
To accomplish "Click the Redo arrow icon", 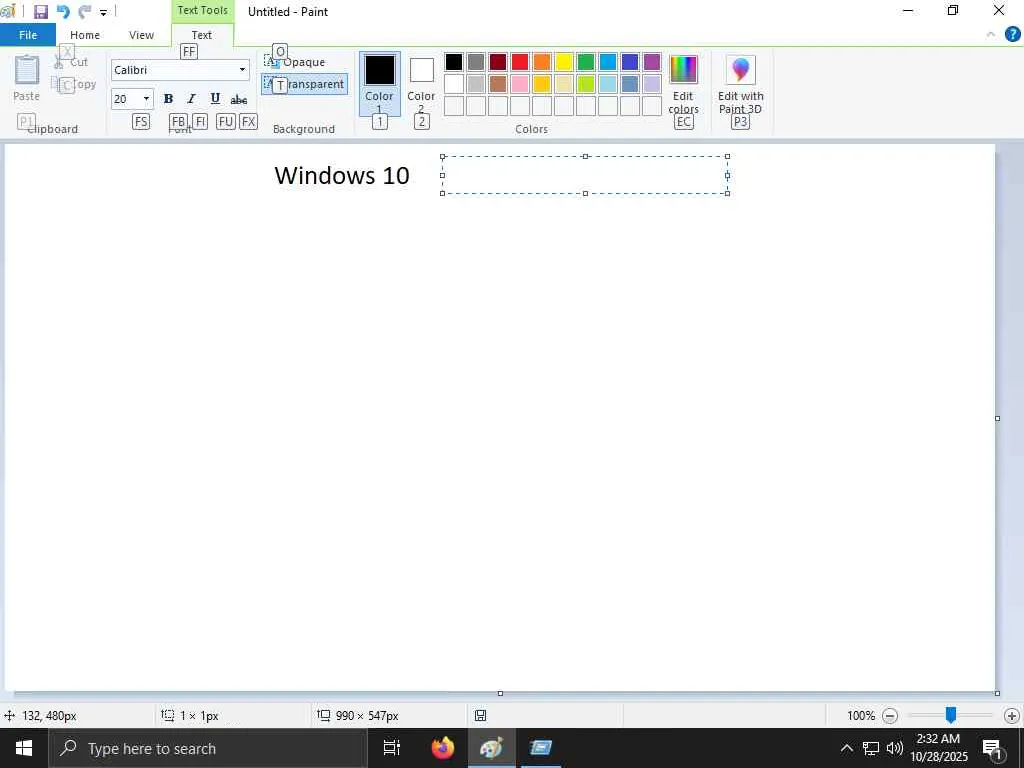I will click(x=84, y=12).
